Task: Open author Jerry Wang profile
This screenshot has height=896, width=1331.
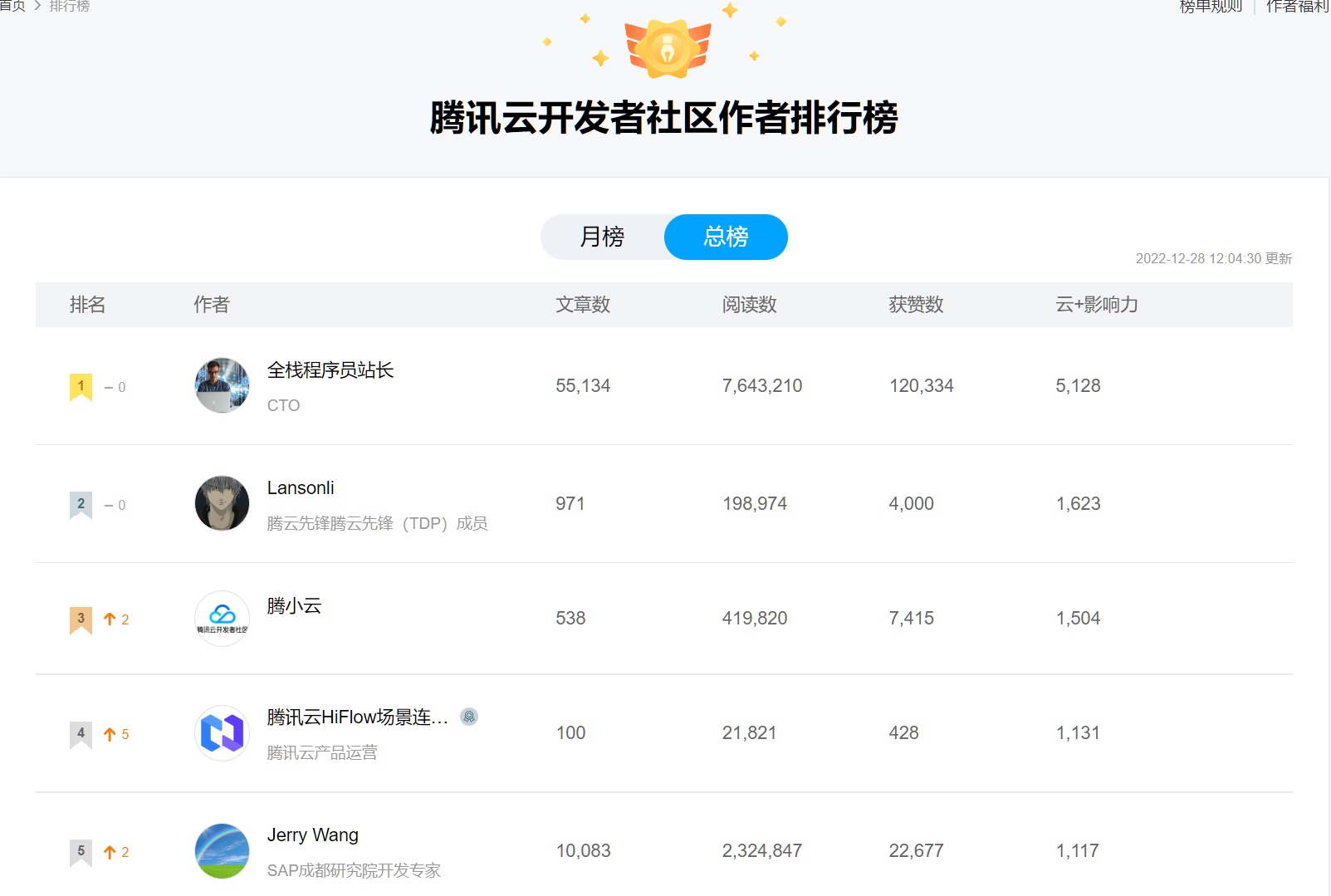Action: [x=313, y=835]
